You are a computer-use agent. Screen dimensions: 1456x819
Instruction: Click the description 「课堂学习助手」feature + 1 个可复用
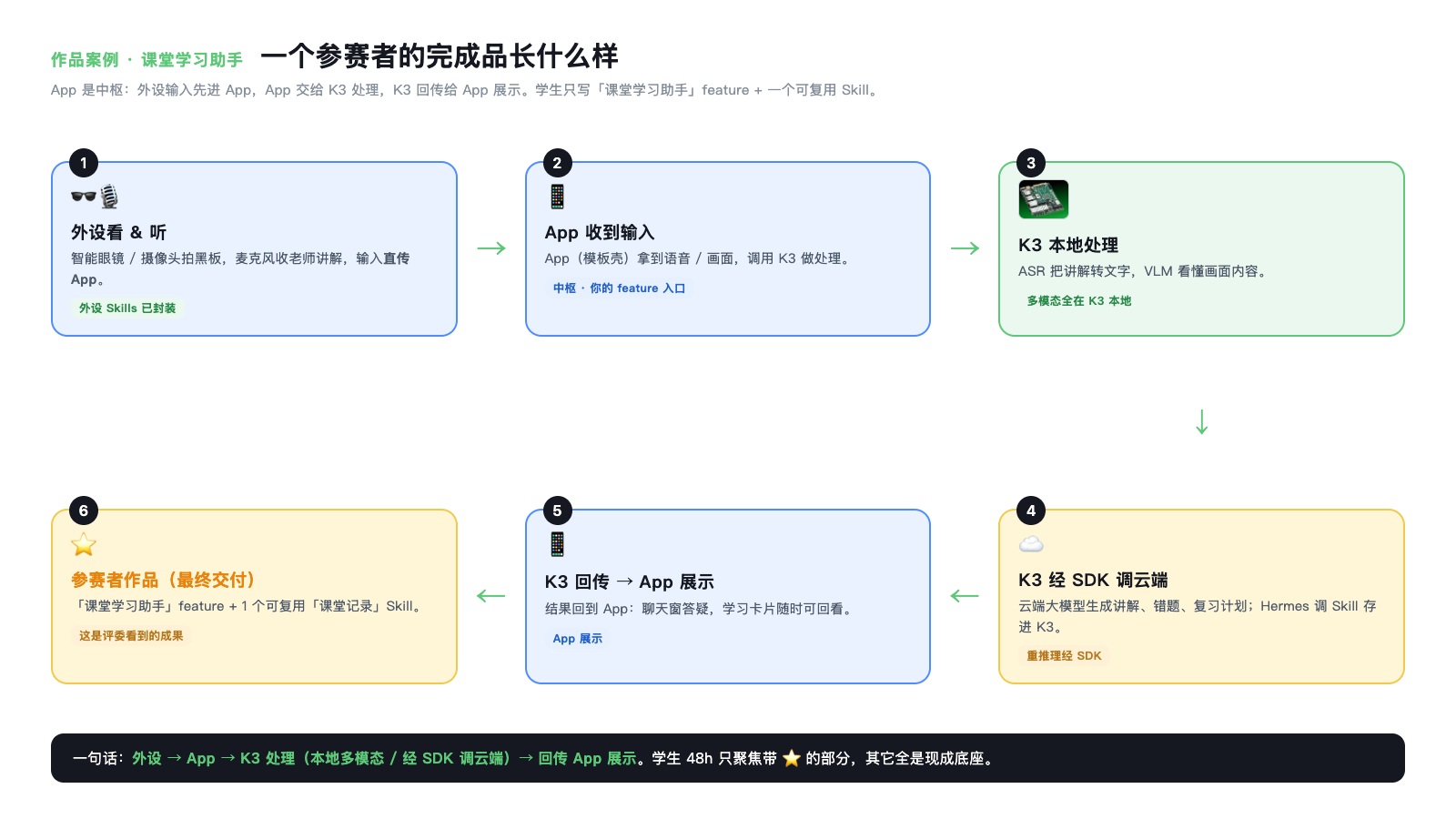tap(249, 606)
